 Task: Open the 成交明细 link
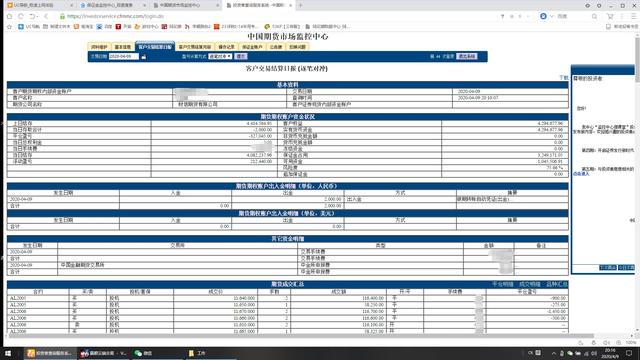[530, 284]
